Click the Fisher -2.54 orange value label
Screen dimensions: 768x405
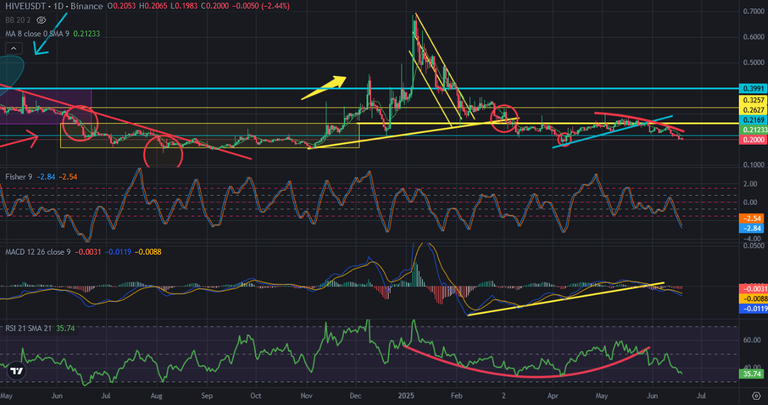(753, 218)
